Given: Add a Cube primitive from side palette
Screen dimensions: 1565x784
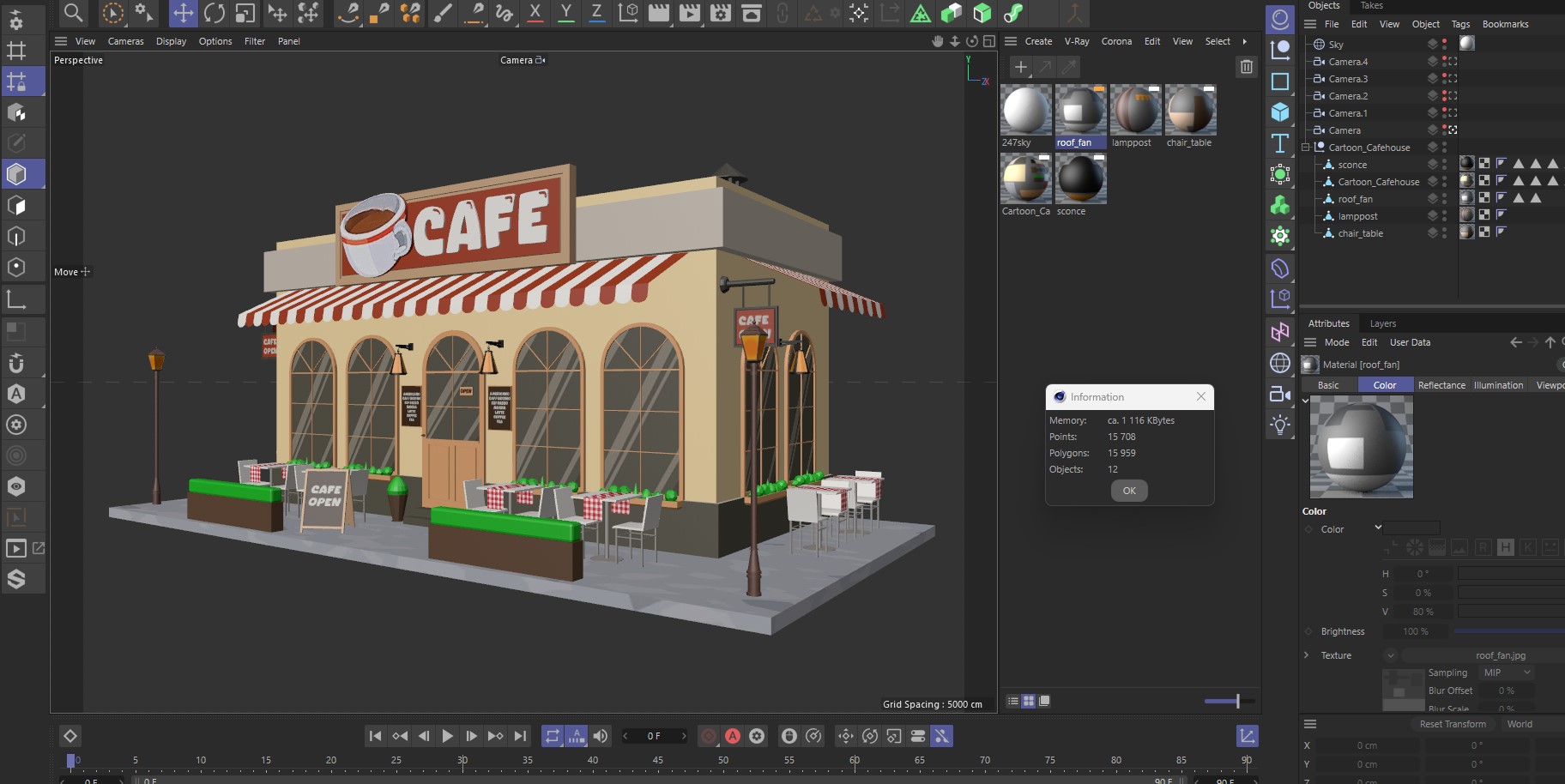Looking at the screenshot, I should click(1280, 112).
